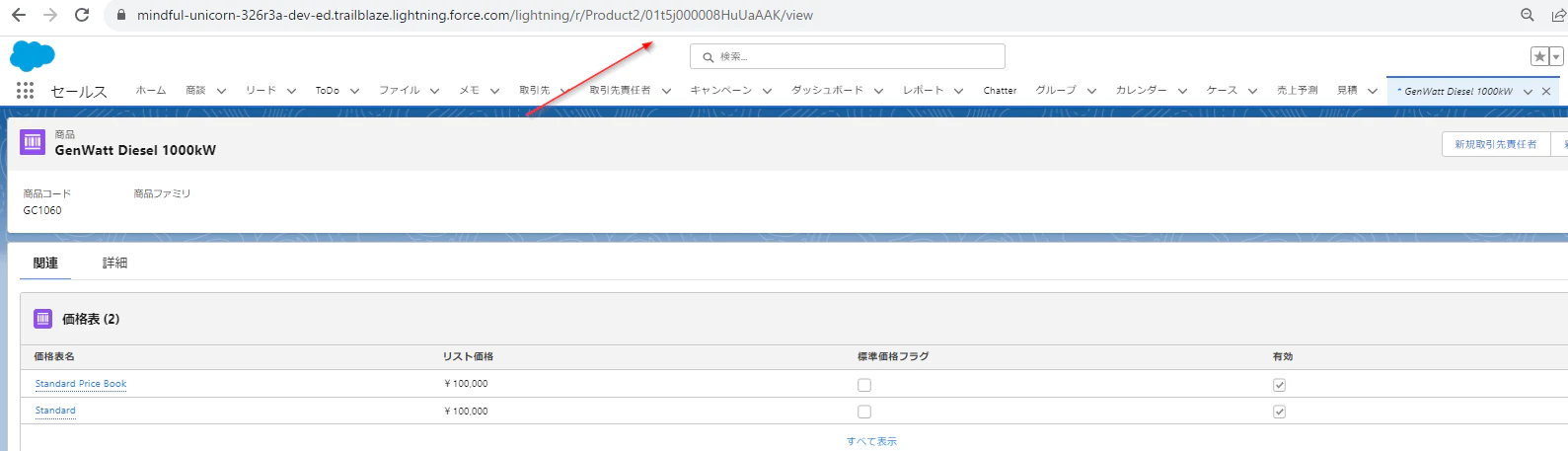The height and width of the screenshot is (451, 1568).
Task: Click the browser address bar URL
Action: (x=476, y=15)
